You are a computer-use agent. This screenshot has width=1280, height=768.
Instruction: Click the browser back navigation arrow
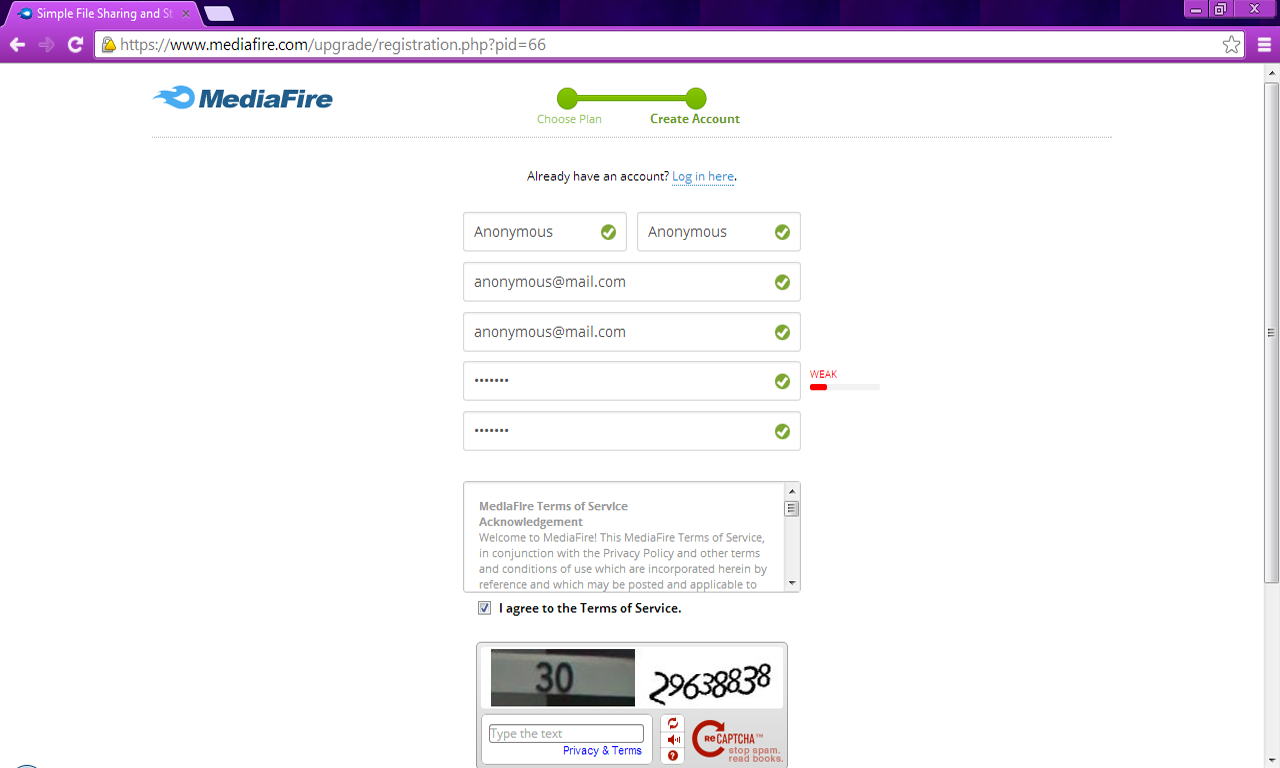click(16, 44)
